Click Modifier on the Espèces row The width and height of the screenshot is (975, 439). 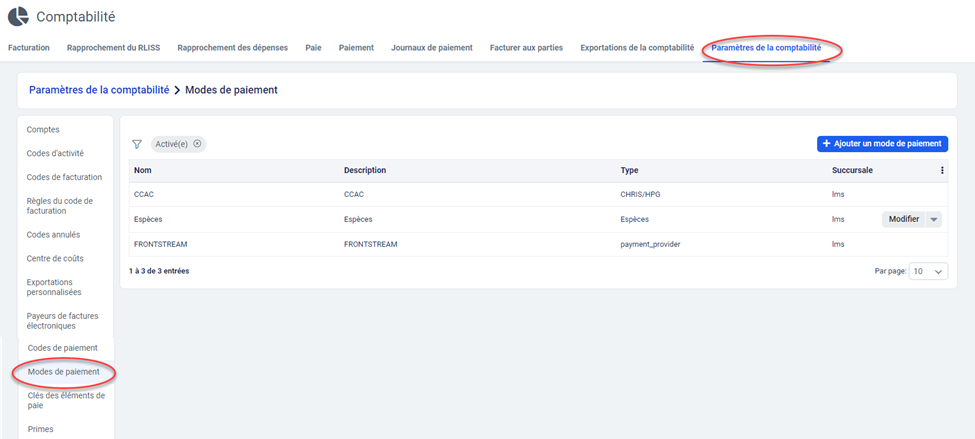[x=903, y=219]
